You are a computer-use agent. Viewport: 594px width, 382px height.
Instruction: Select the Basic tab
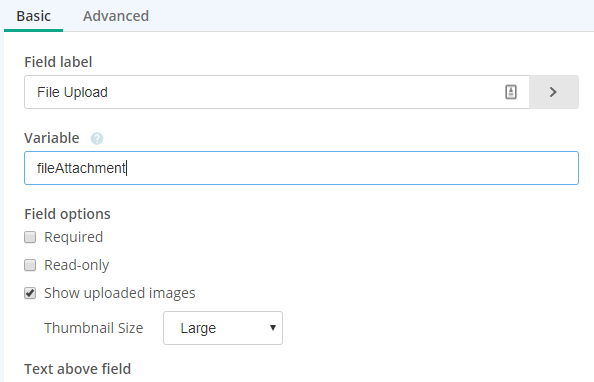pyautogui.click(x=33, y=16)
